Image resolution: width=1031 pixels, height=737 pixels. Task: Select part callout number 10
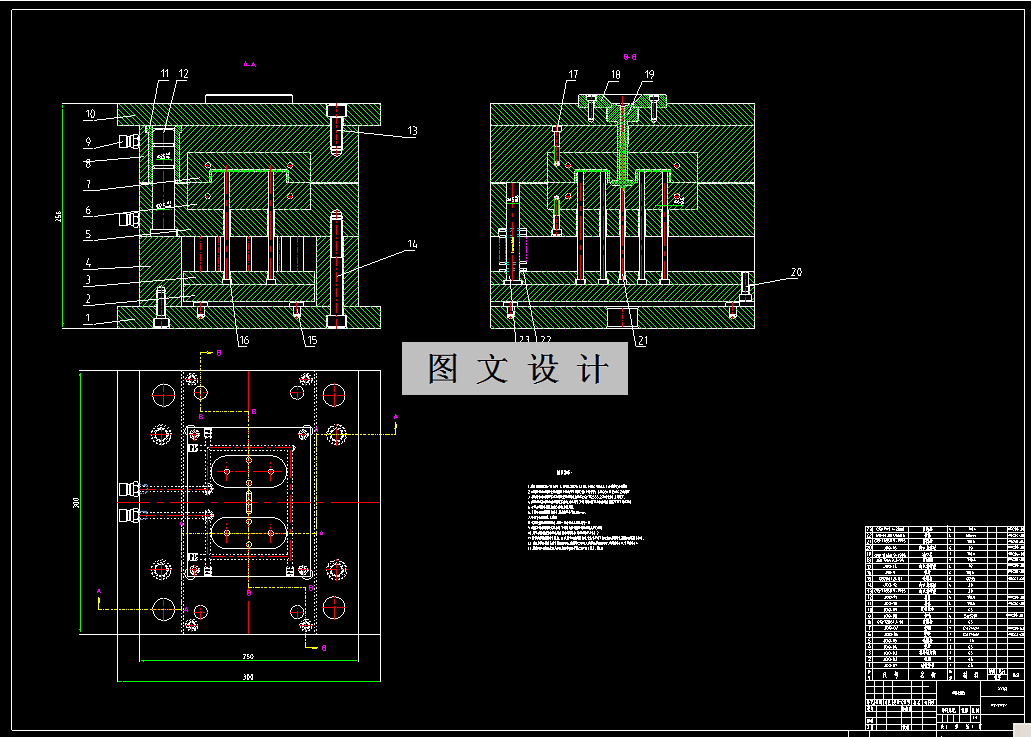(90, 114)
